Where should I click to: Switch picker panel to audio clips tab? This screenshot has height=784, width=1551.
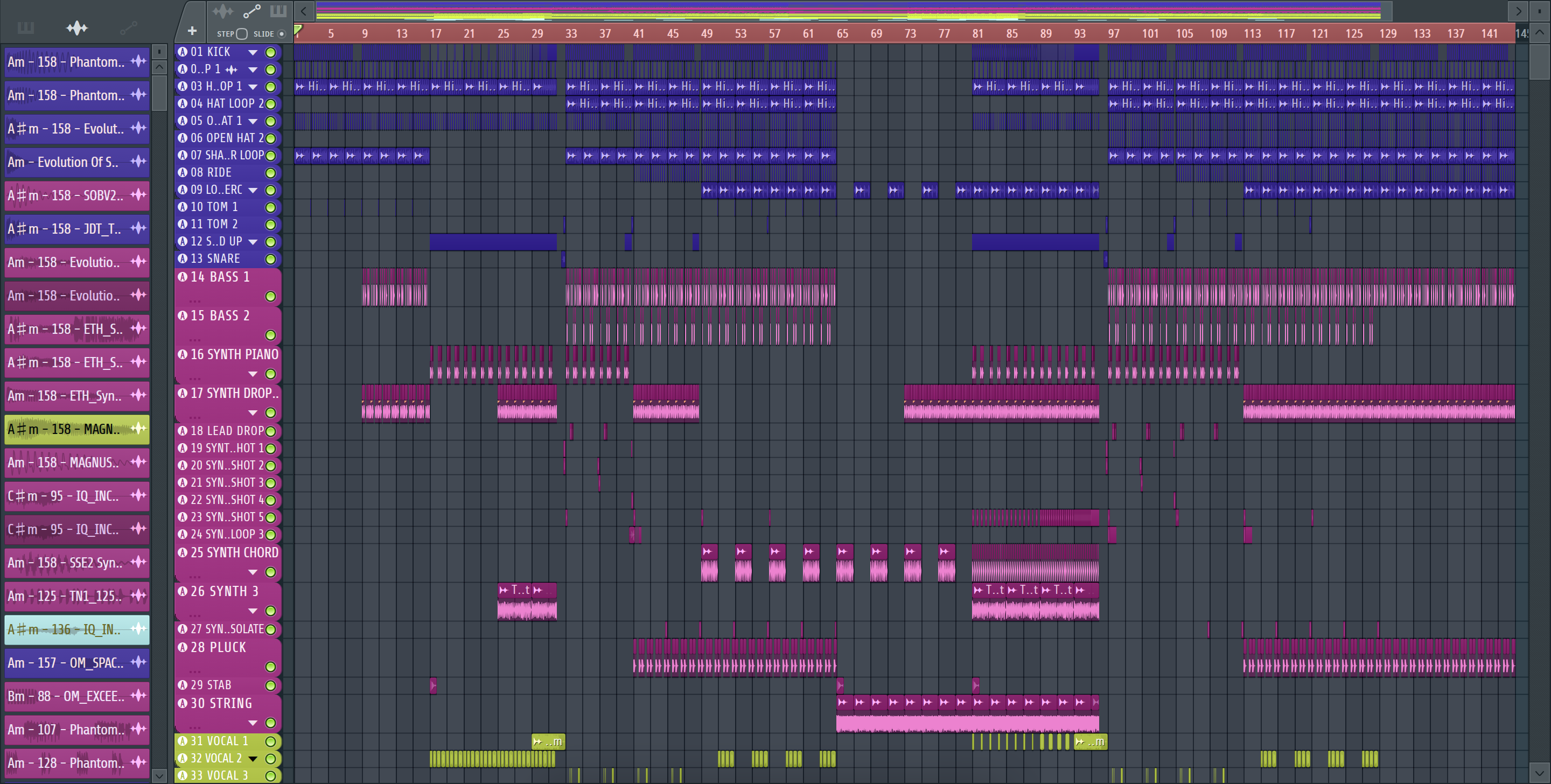click(x=77, y=27)
